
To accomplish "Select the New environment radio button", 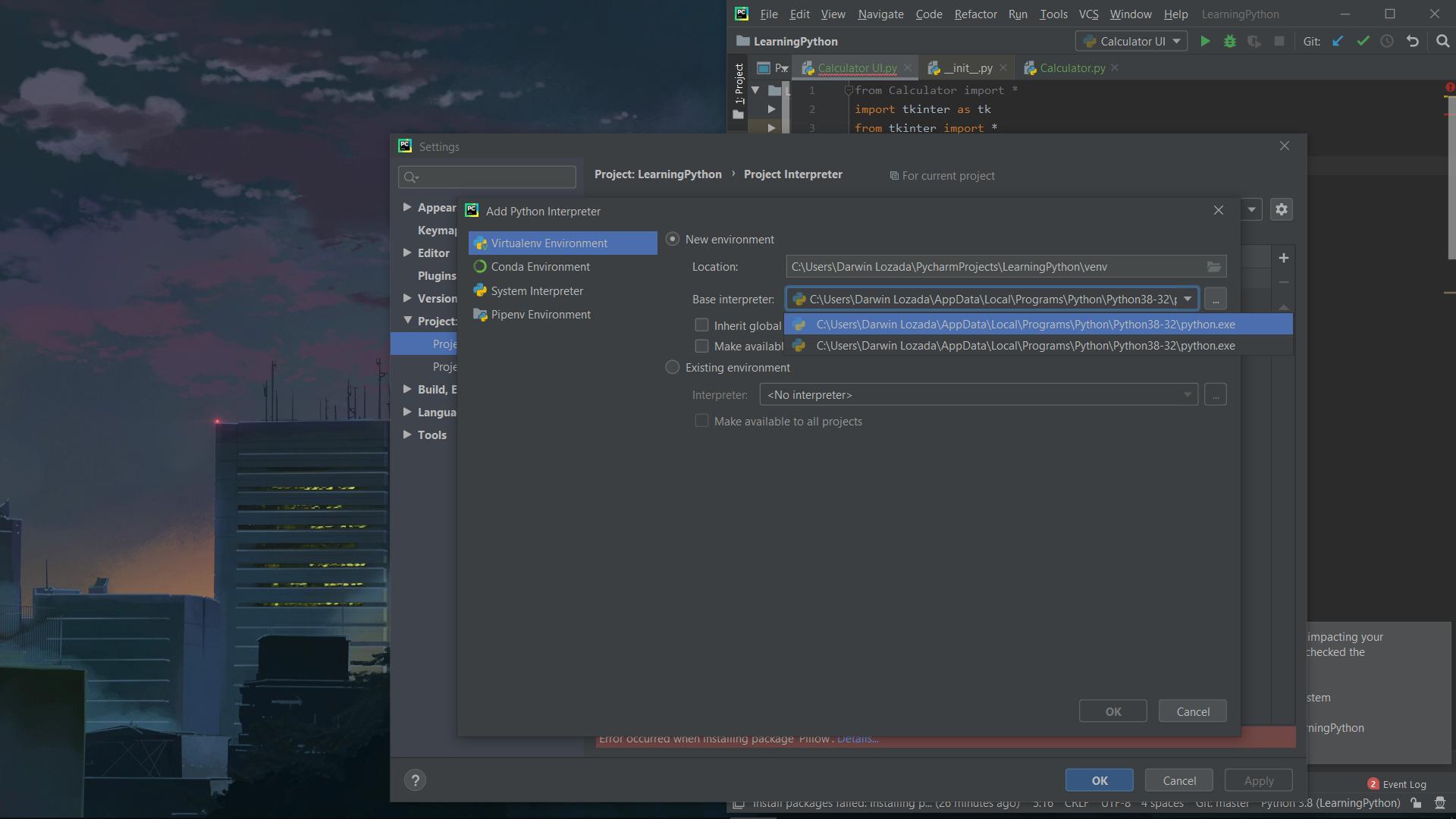I will (673, 239).
